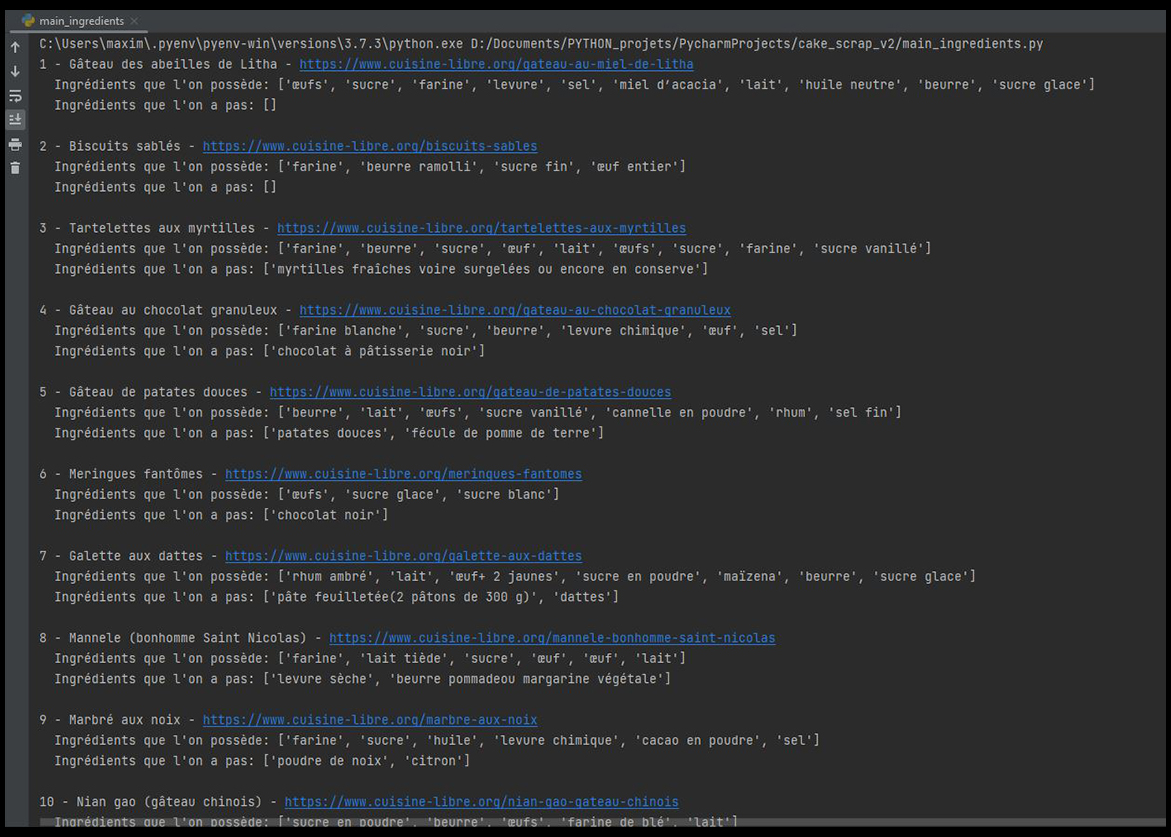Toggle scroll to end of output

click(15, 120)
